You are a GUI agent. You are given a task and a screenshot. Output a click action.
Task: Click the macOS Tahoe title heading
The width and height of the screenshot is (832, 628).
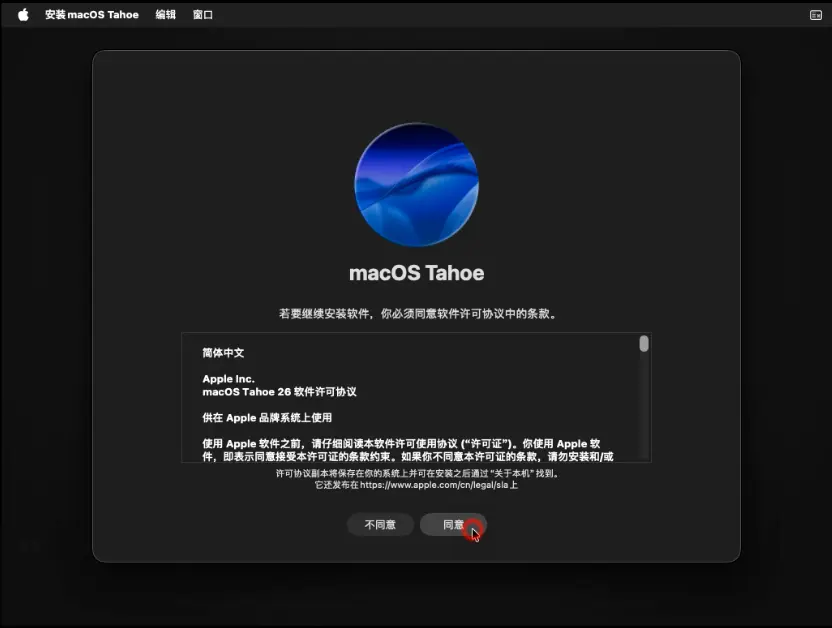click(416, 273)
